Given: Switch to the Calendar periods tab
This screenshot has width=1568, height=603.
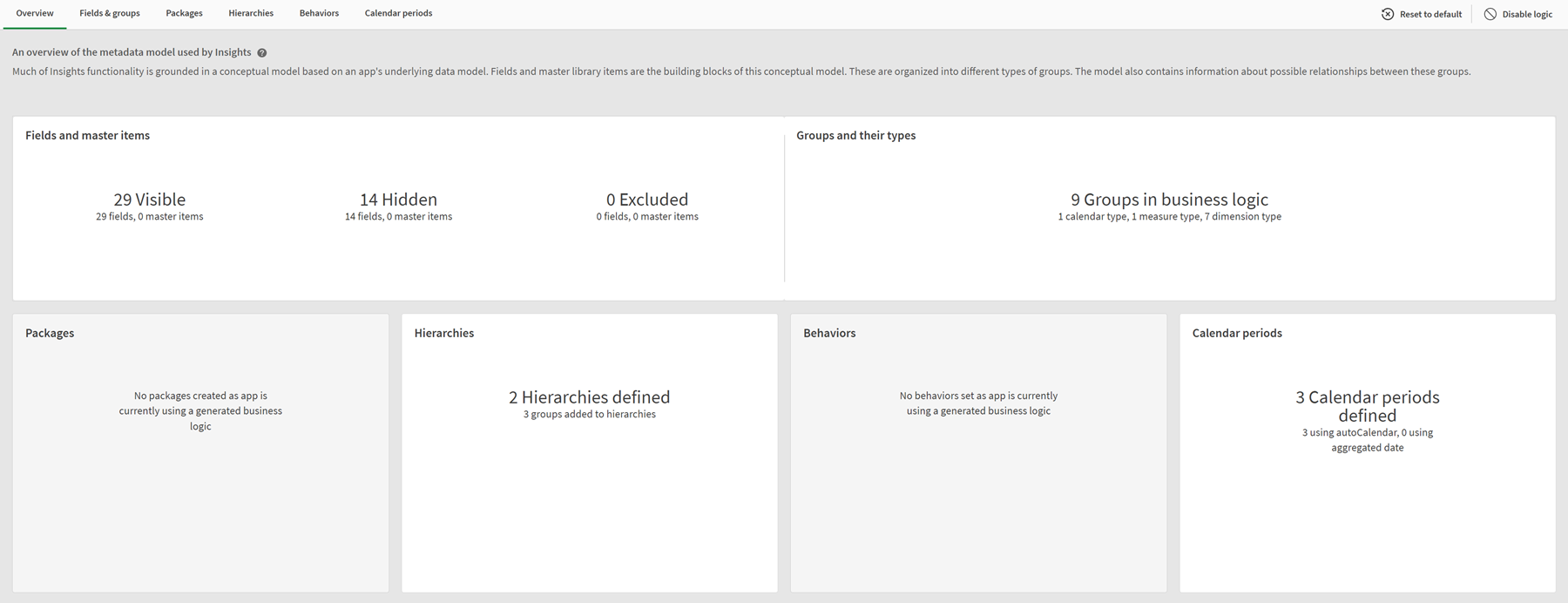Looking at the screenshot, I should pyautogui.click(x=398, y=13).
